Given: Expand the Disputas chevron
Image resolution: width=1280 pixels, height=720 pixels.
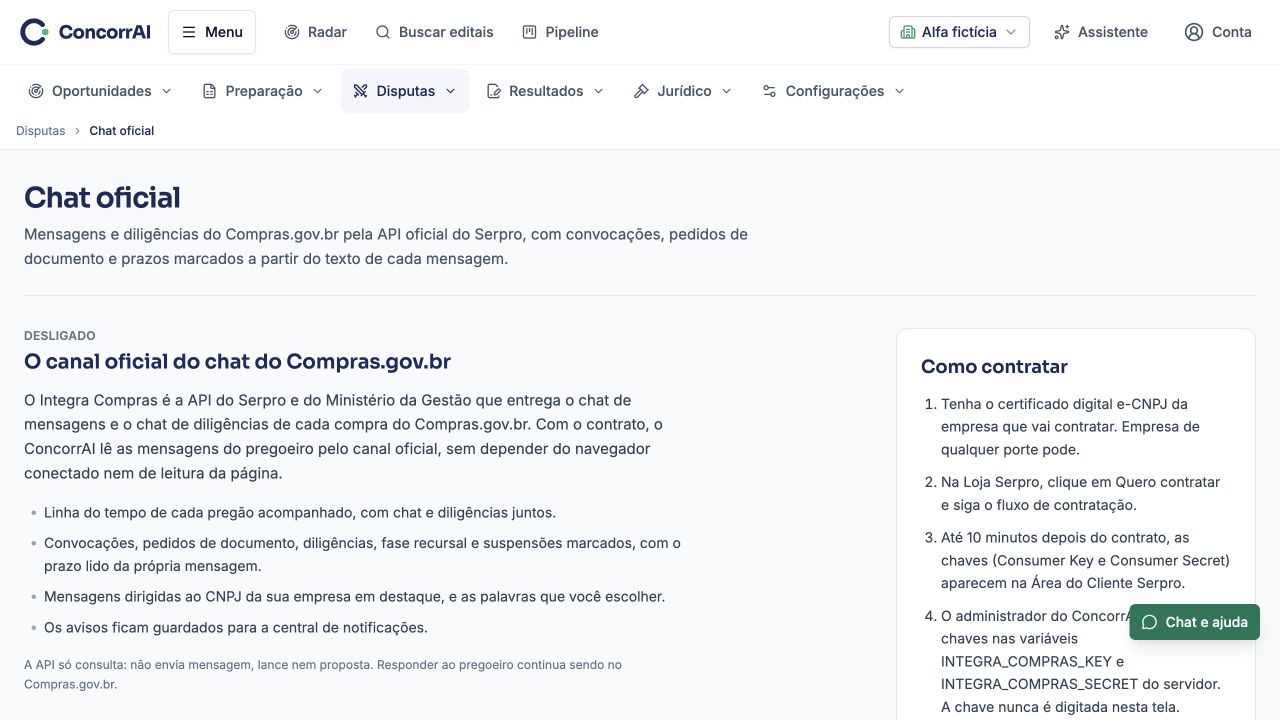Looking at the screenshot, I should [450, 91].
